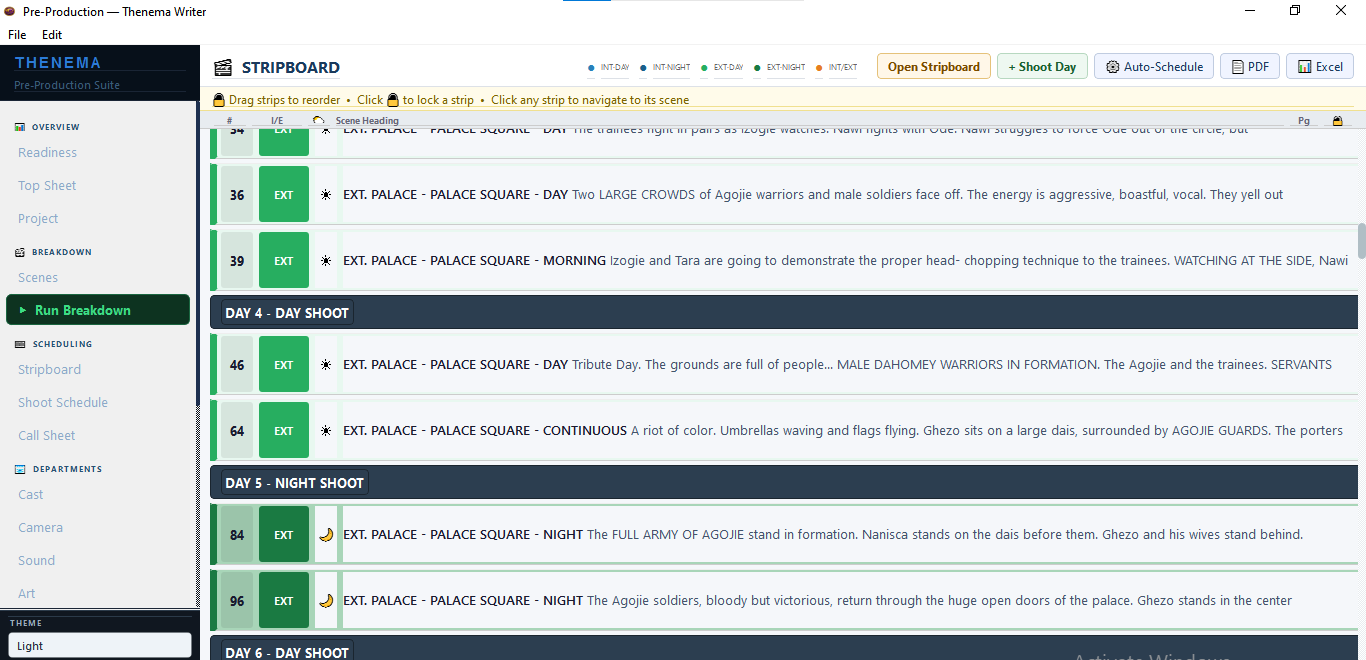Viewport: 1366px width, 660px height.
Task: Click the stripboard vertical scrollbar thumb
Action: pyautogui.click(x=1361, y=240)
